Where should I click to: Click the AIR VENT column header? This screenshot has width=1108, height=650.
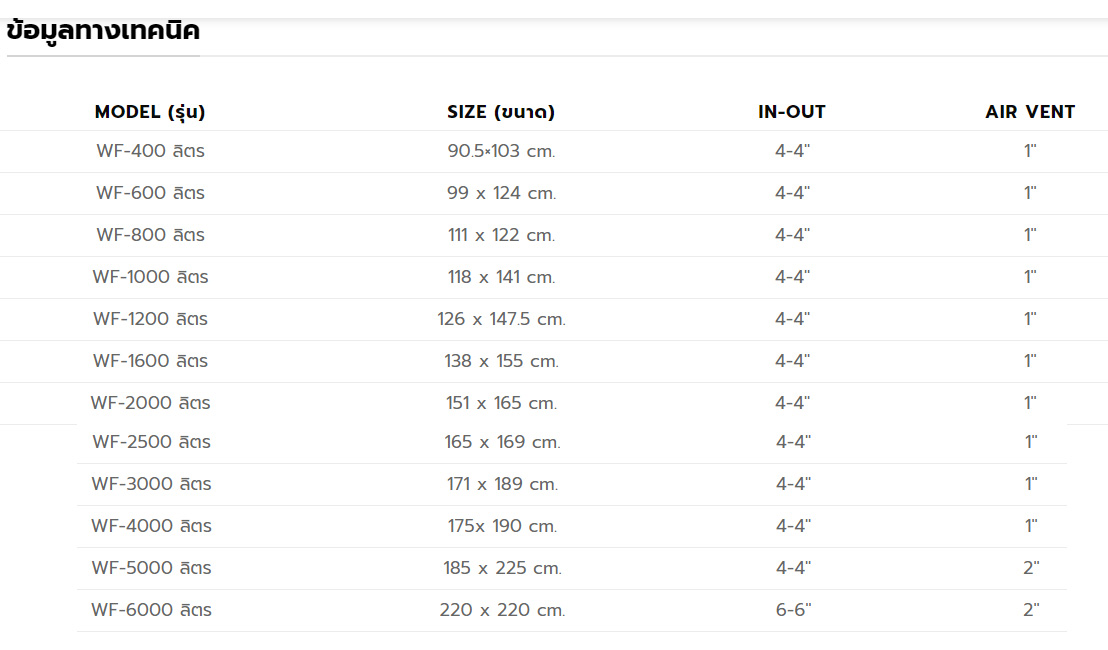pyautogui.click(x=1030, y=112)
